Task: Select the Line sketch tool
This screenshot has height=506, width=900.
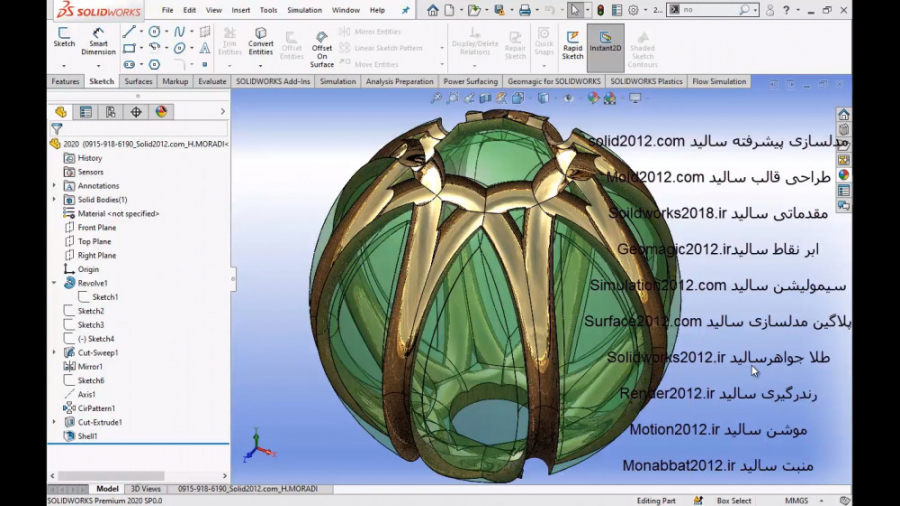Action: pyautogui.click(x=129, y=32)
